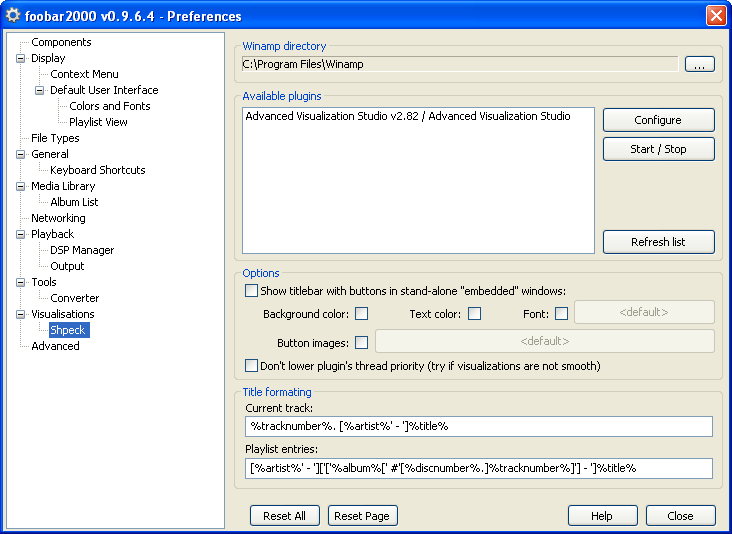Image resolution: width=732 pixels, height=534 pixels.
Task: Select the General tree label
Action: (49, 154)
